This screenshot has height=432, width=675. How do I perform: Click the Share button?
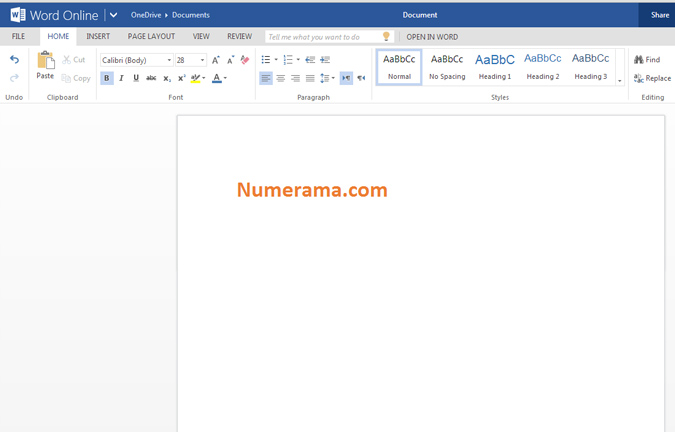click(660, 15)
